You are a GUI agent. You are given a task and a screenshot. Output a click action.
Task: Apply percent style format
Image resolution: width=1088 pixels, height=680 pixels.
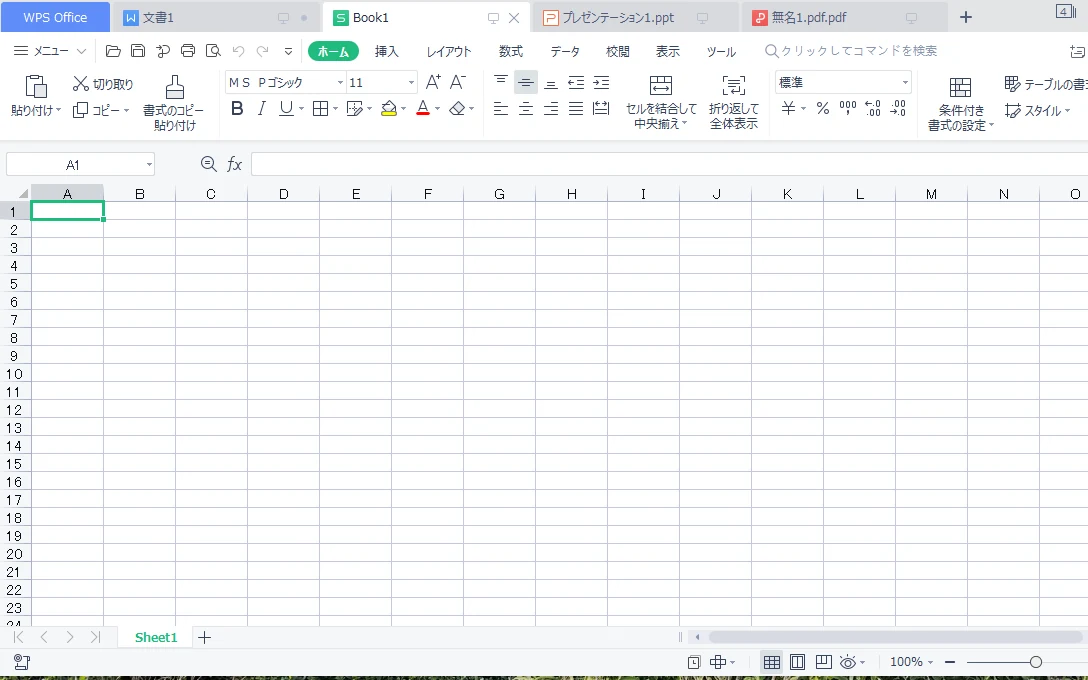(x=823, y=109)
